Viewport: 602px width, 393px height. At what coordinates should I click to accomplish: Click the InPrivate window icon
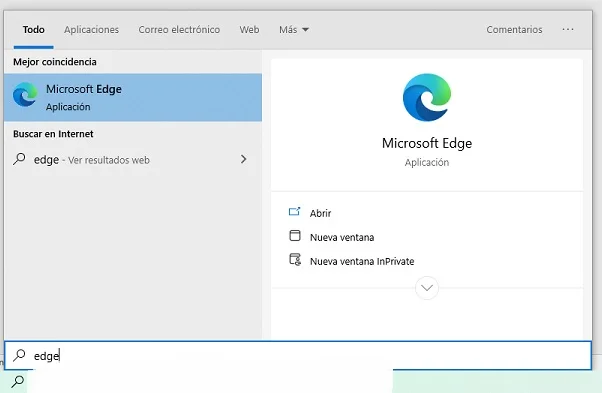tap(295, 260)
